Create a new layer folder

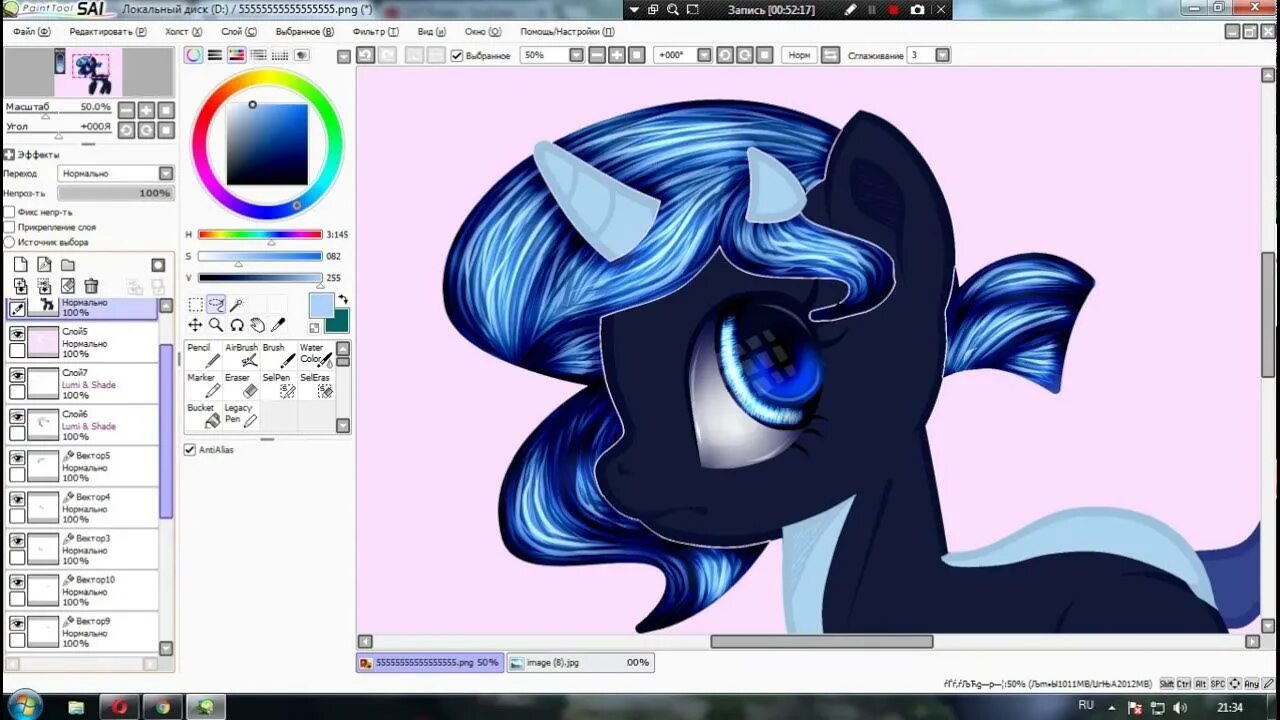pyautogui.click(x=68, y=265)
